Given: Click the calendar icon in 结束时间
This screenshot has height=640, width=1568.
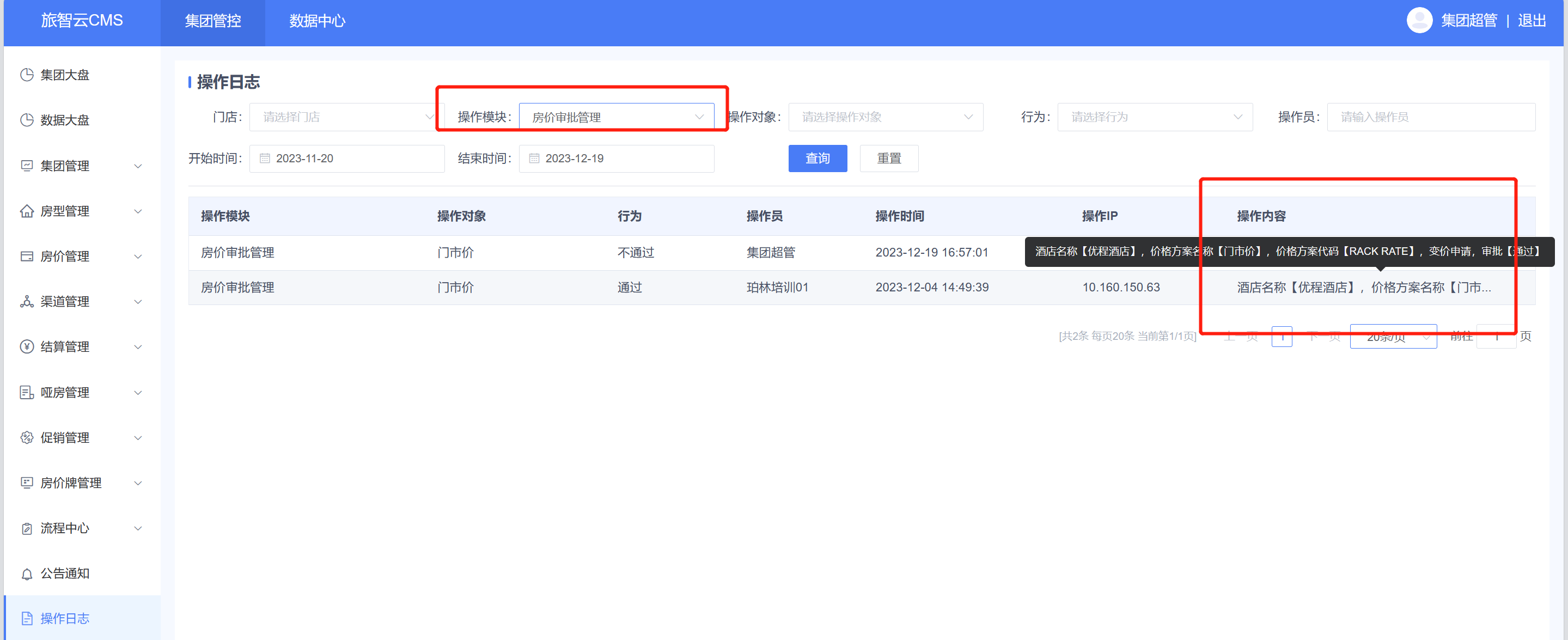Looking at the screenshot, I should [x=534, y=159].
